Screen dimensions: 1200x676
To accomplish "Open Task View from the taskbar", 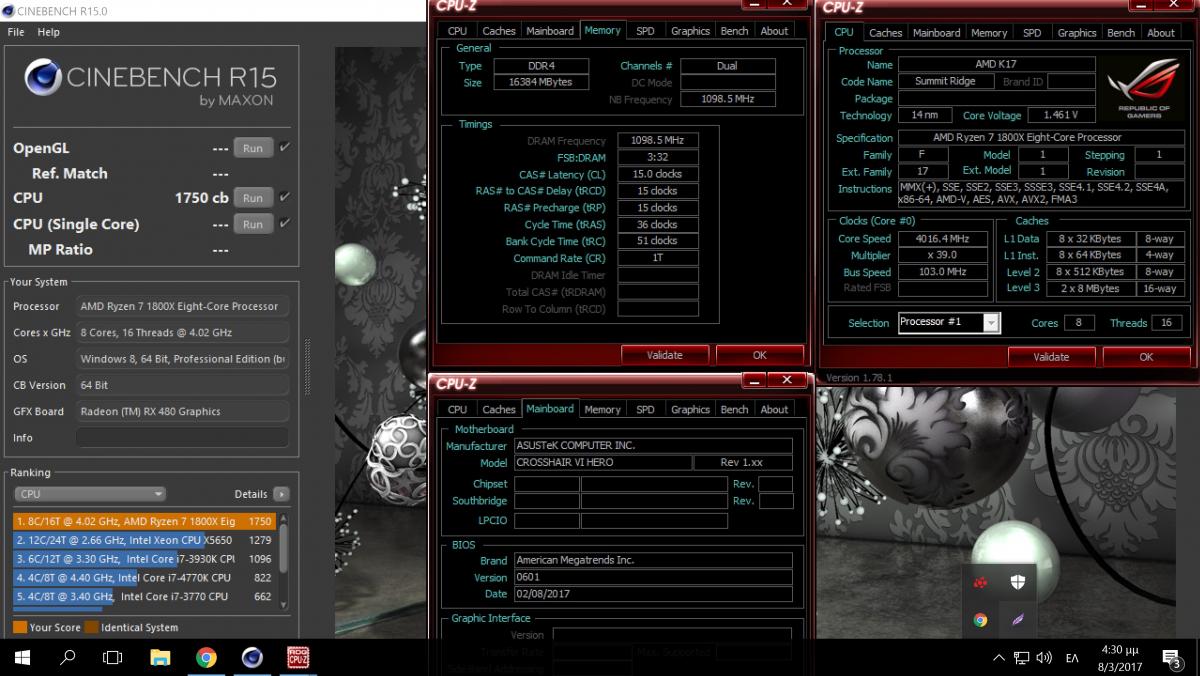I will click(114, 657).
